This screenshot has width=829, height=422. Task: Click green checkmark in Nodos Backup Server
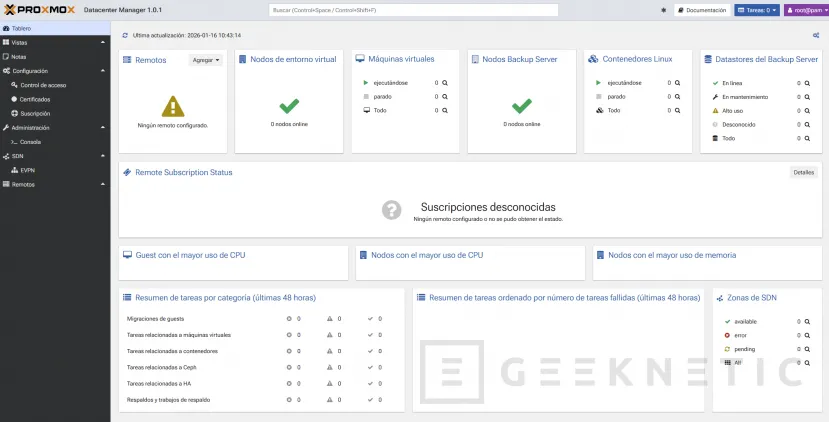(522, 106)
